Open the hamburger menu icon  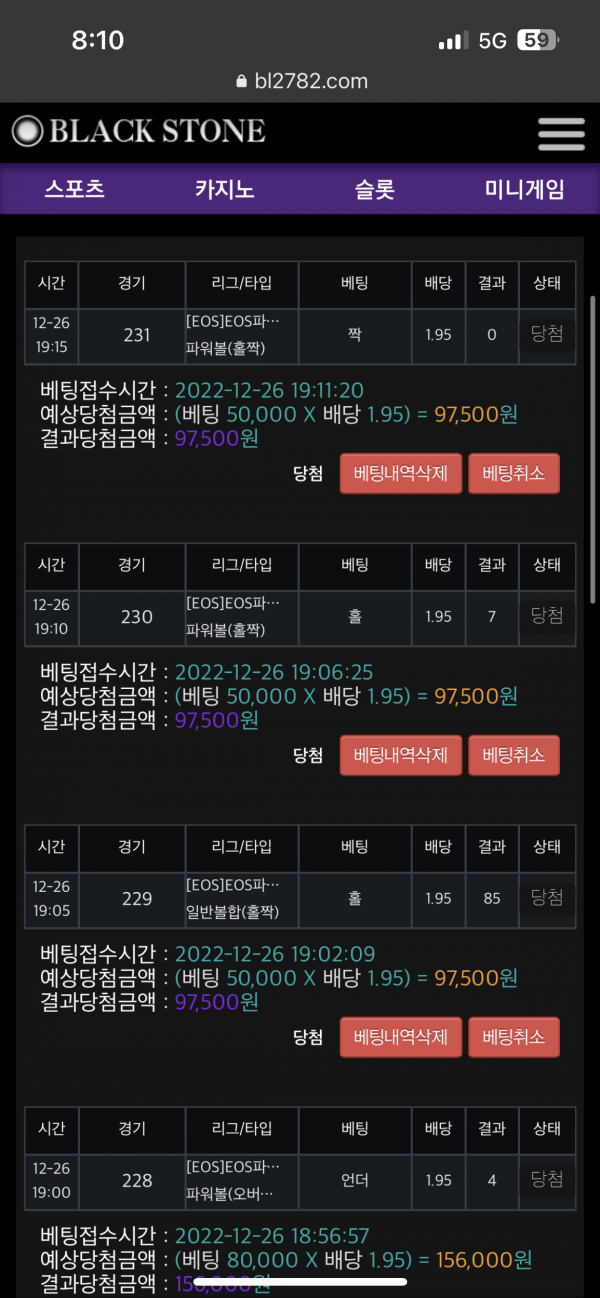[560, 134]
